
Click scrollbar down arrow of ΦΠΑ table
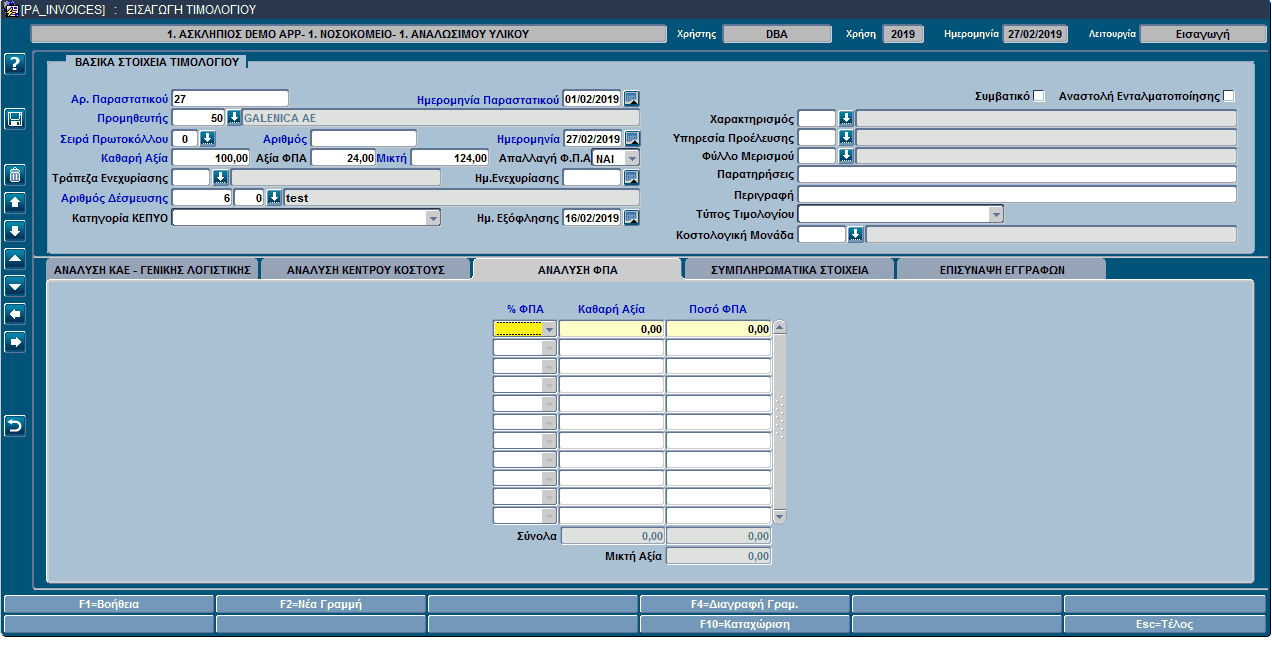click(780, 516)
